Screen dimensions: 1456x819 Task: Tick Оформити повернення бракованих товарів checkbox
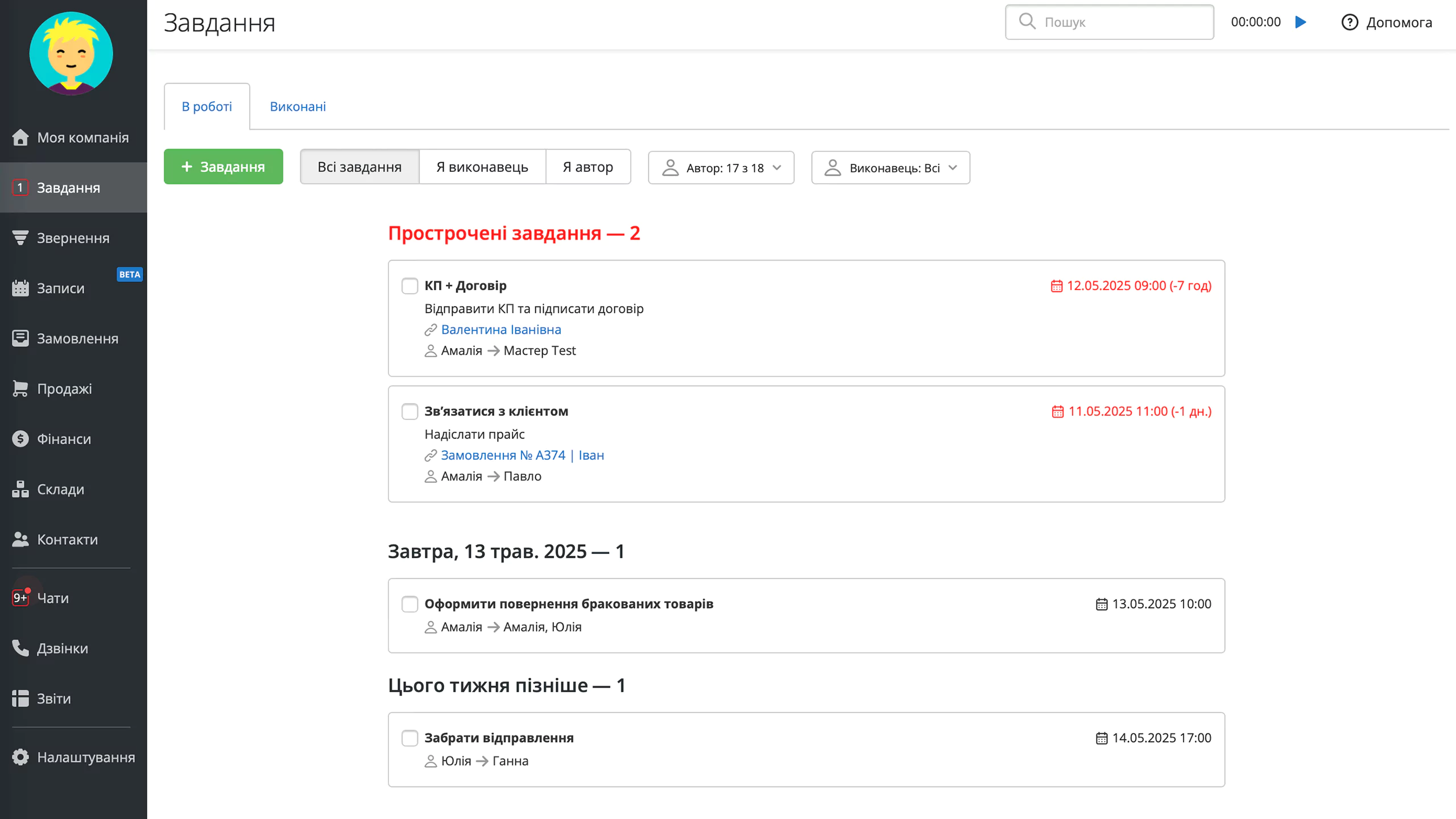[409, 604]
